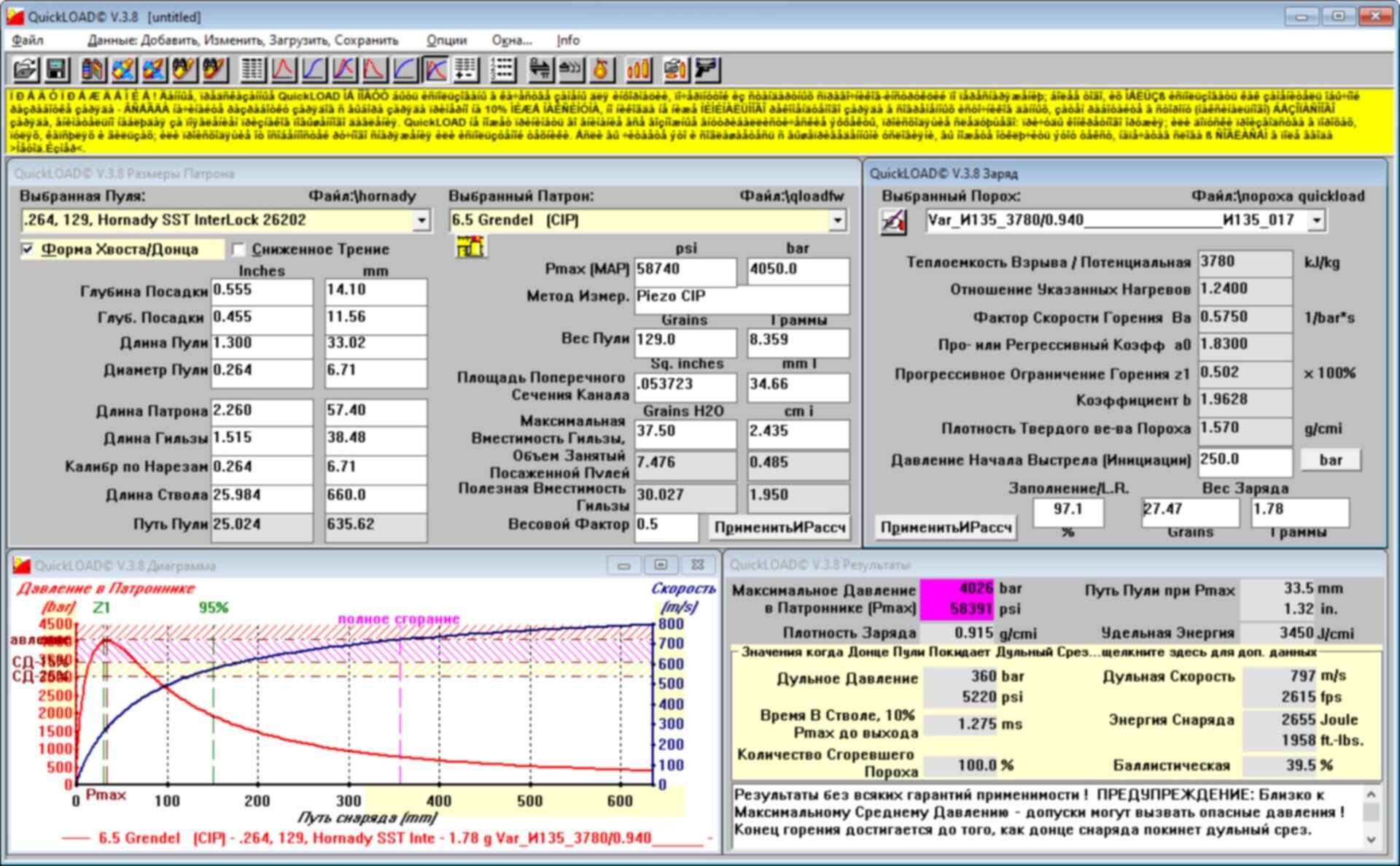Show the red bell-curve chart icon right of the table grid icon

click(284, 69)
